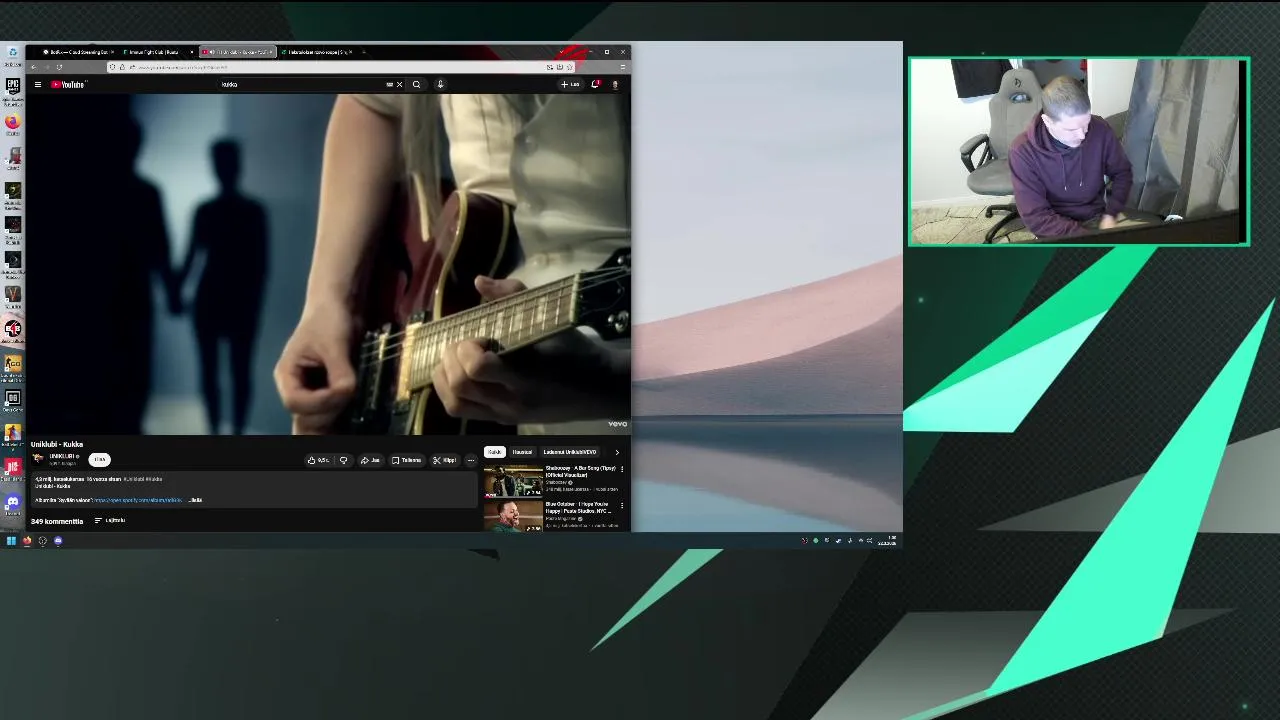Reload the page with browser refresh icon
Image resolution: width=1280 pixels, height=720 pixels.
[59, 67]
